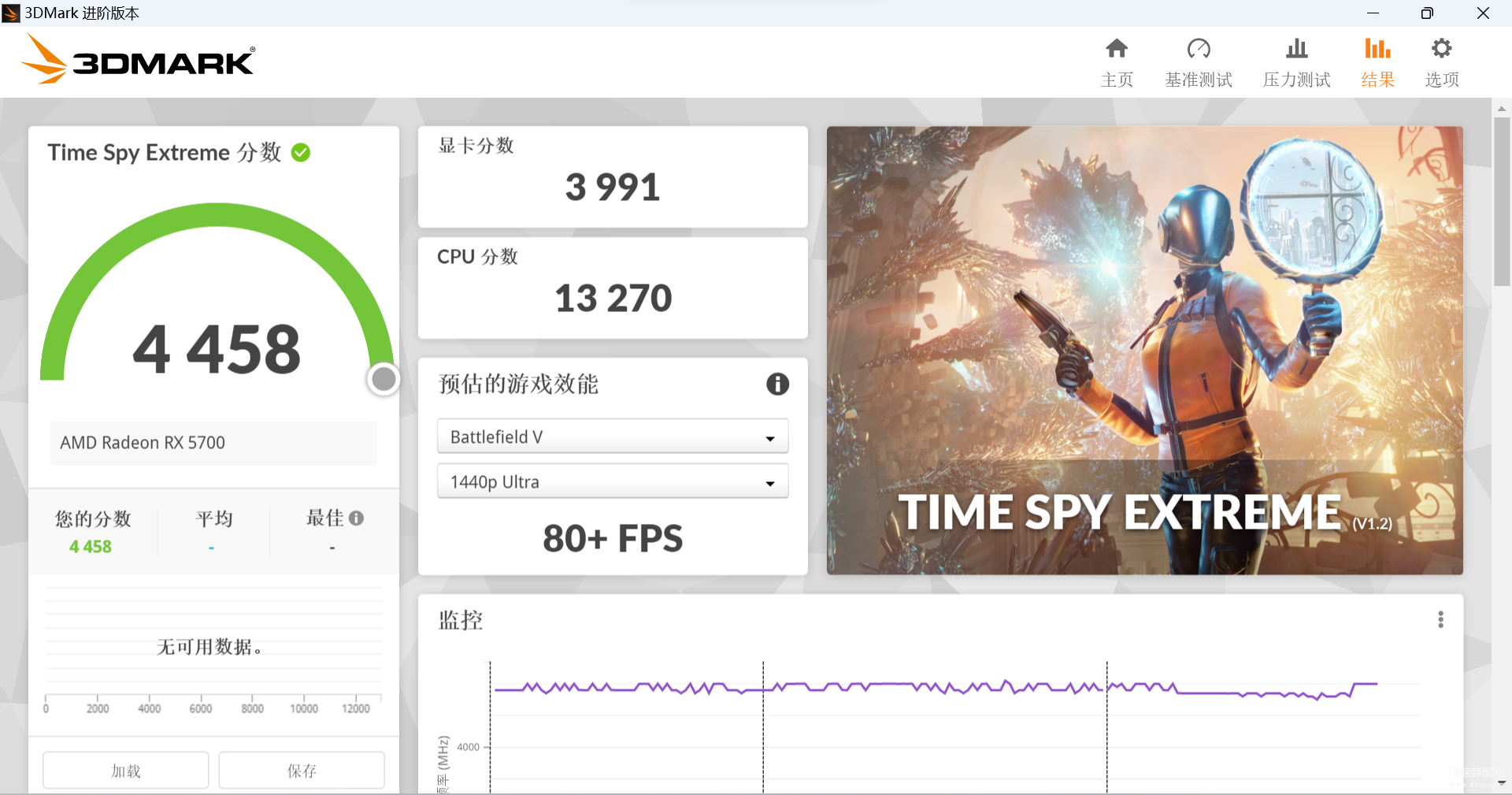The width and height of the screenshot is (1512, 795).
Task: Click info icon next to 最佳
Action: [x=357, y=518]
